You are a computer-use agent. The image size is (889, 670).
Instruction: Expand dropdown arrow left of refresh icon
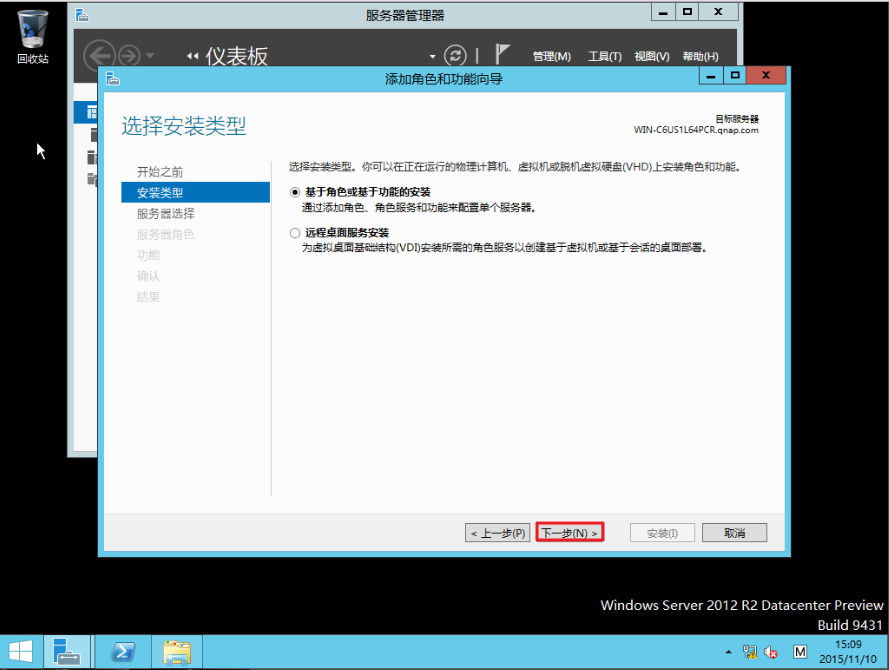(433, 56)
